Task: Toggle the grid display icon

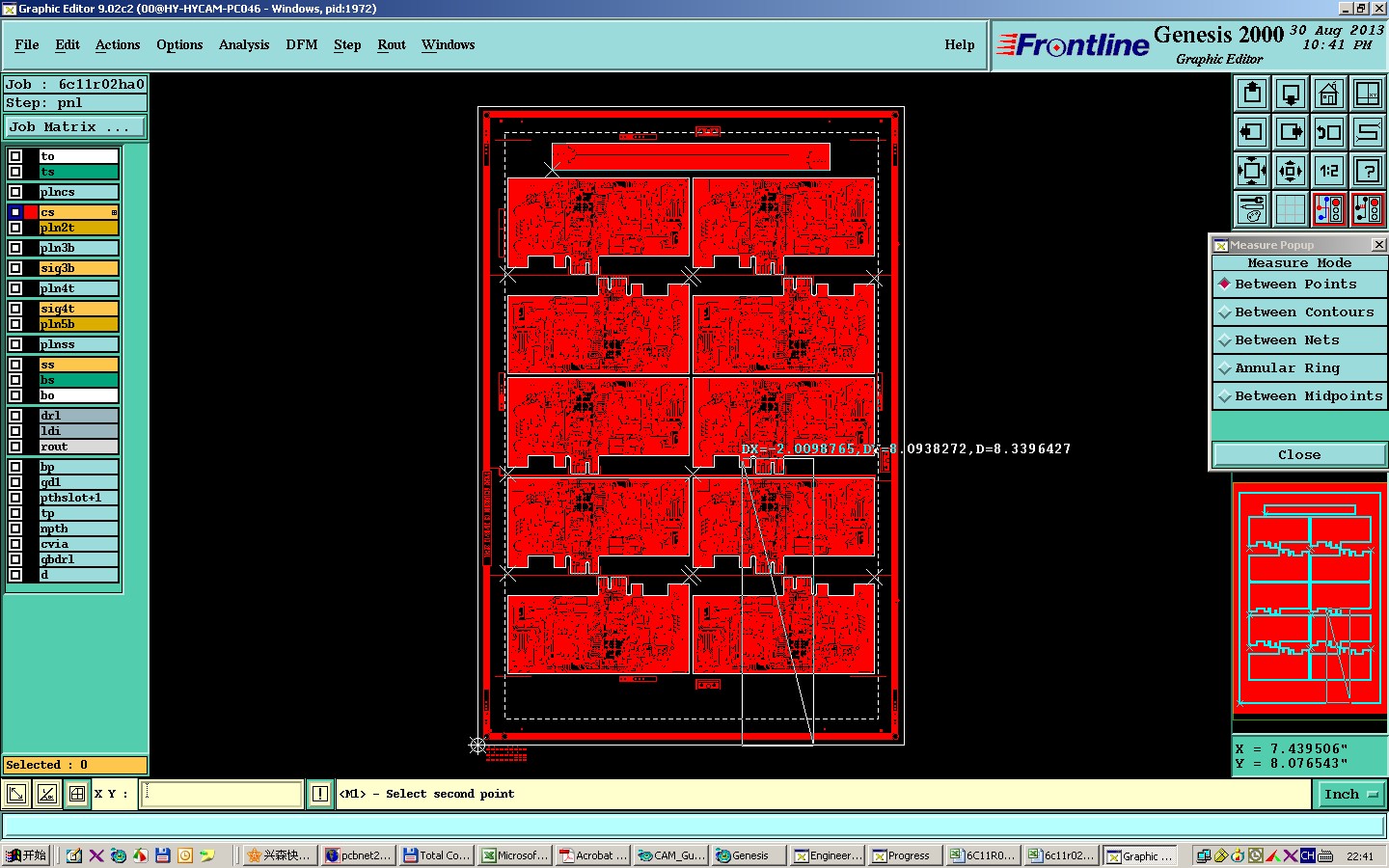Action: click(1291, 209)
